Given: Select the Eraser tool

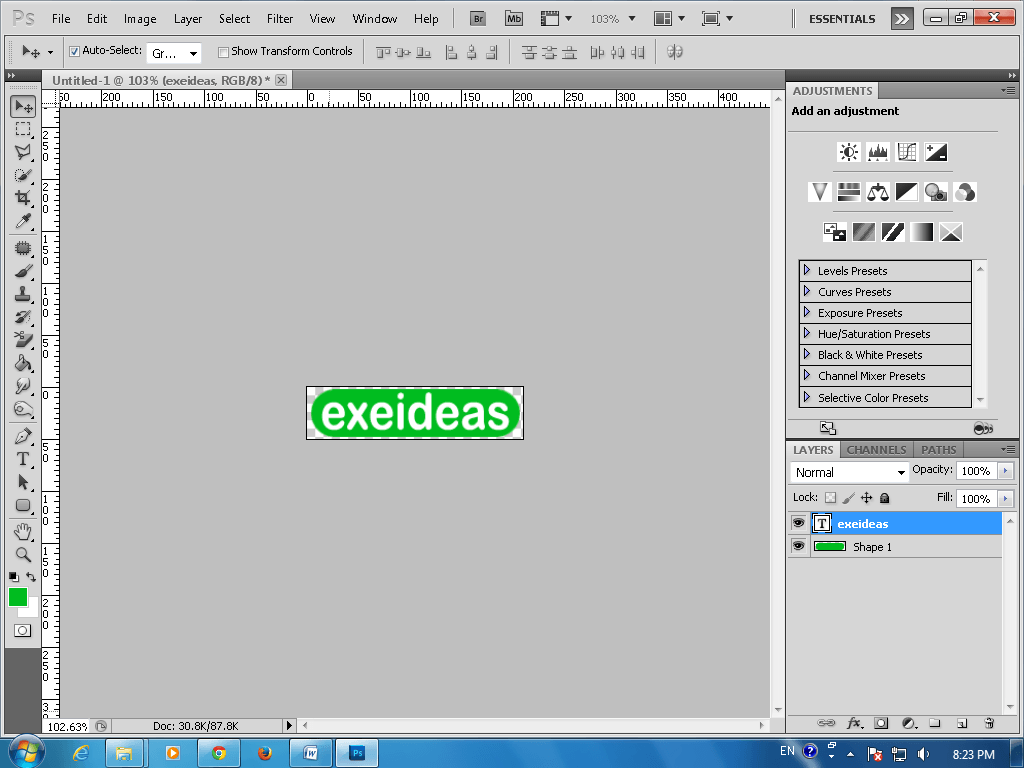Looking at the screenshot, I should 23,340.
